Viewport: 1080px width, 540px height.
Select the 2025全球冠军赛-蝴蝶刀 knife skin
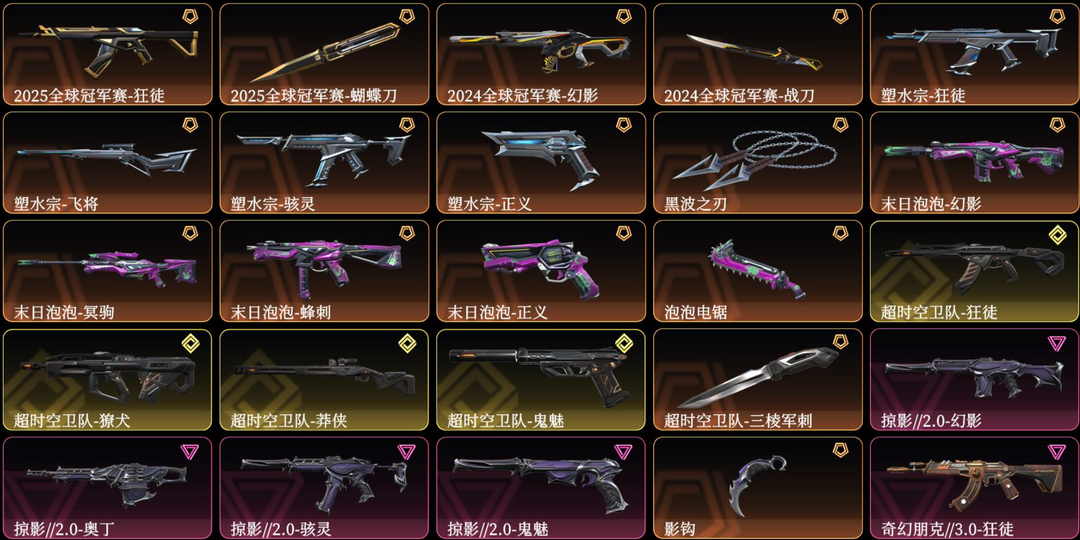tap(324, 54)
